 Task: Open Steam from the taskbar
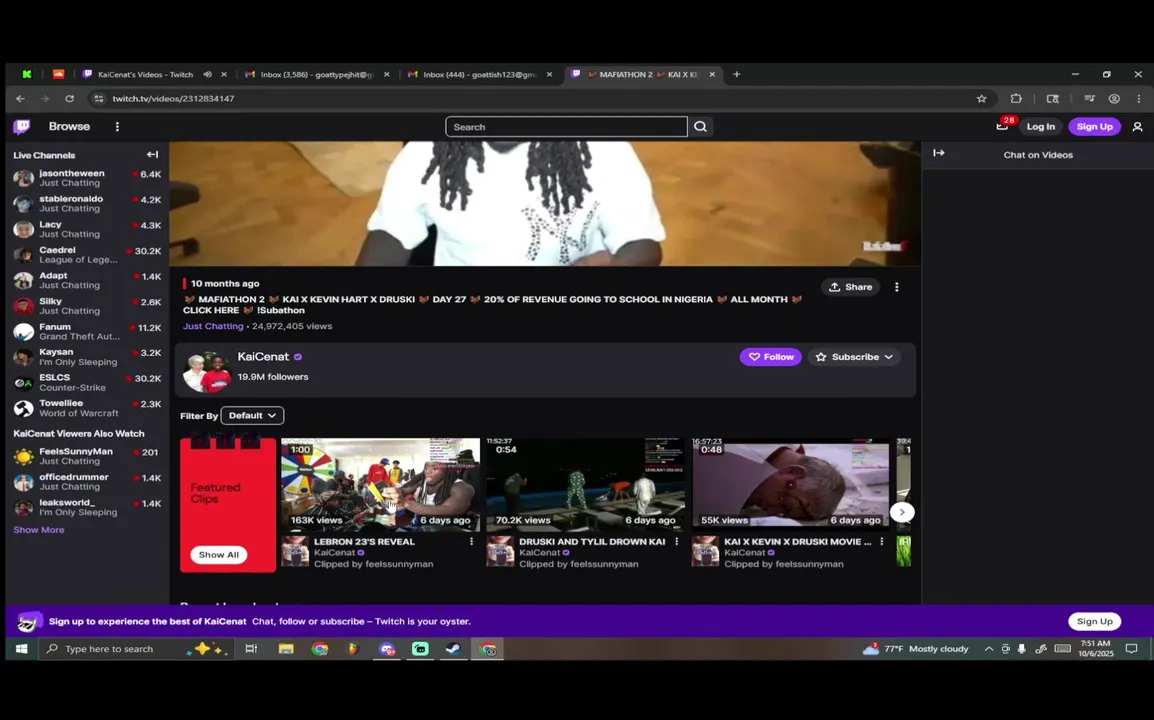(x=453, y=649)
